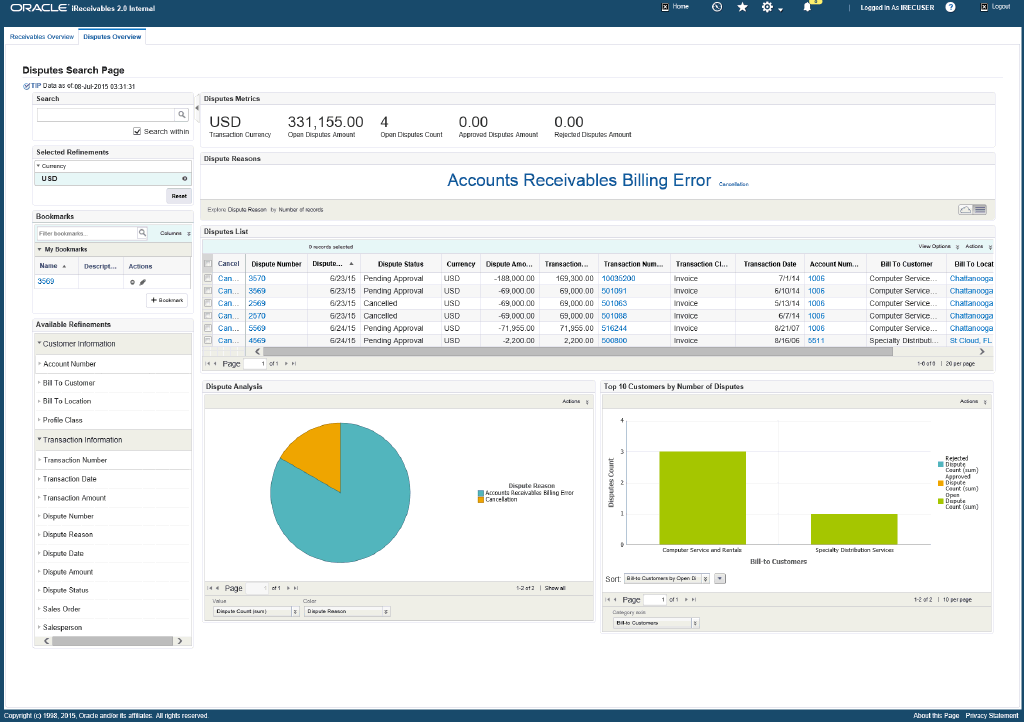Click the recent items clock icon
The height and width of the screenshot is (722, 1024).
click(716, 7)
